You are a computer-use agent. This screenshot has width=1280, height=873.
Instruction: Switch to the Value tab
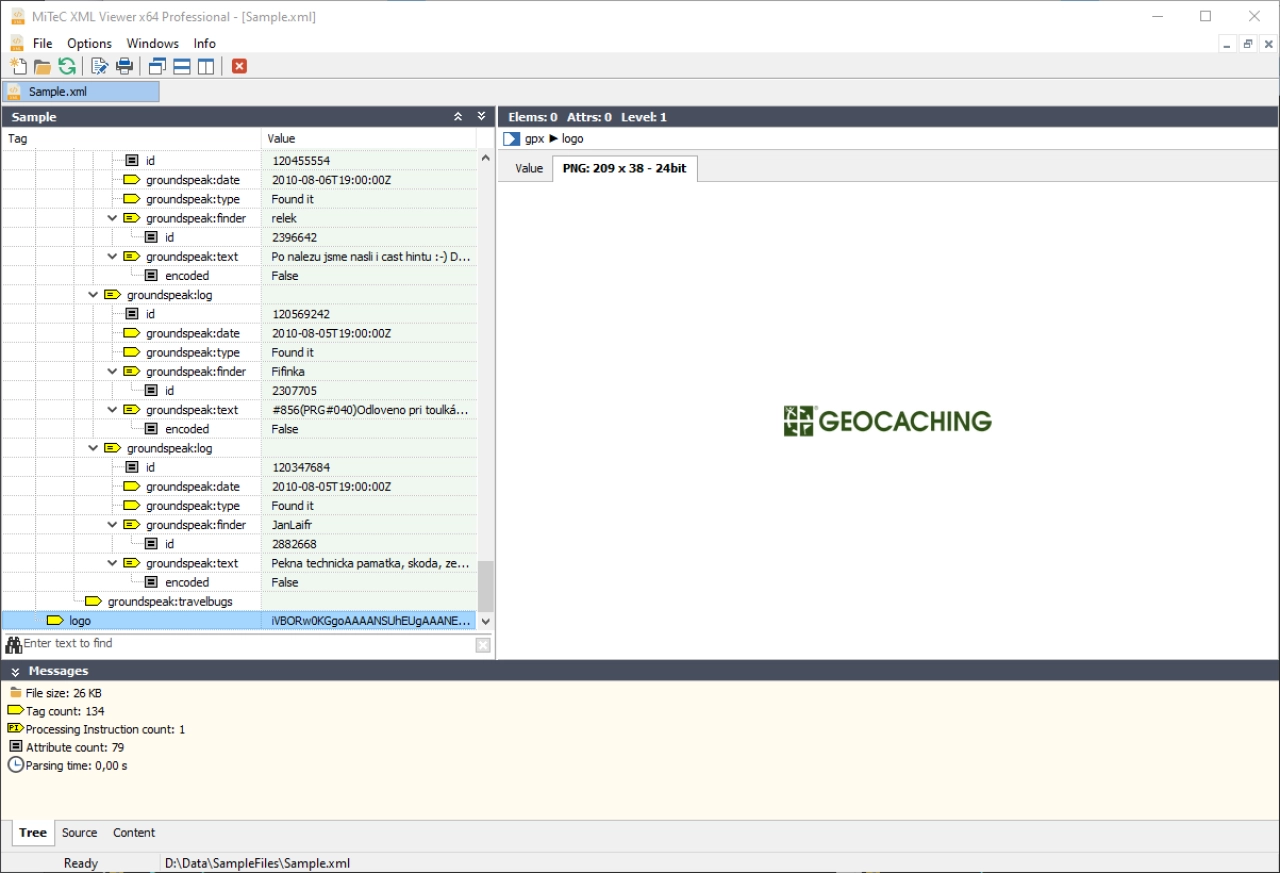coord(529,168)
